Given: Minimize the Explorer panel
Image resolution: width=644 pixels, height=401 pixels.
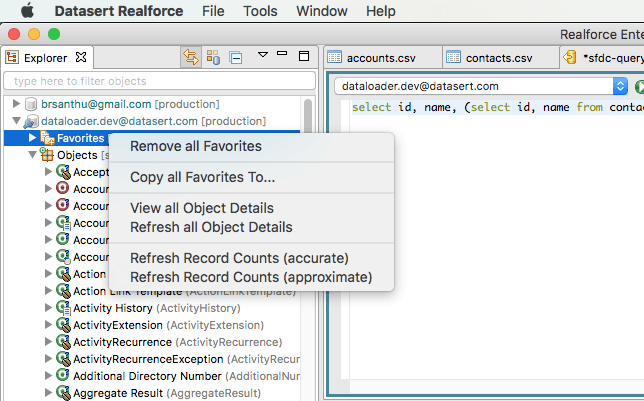Looking at the screenshot, I should coord(282,53).
